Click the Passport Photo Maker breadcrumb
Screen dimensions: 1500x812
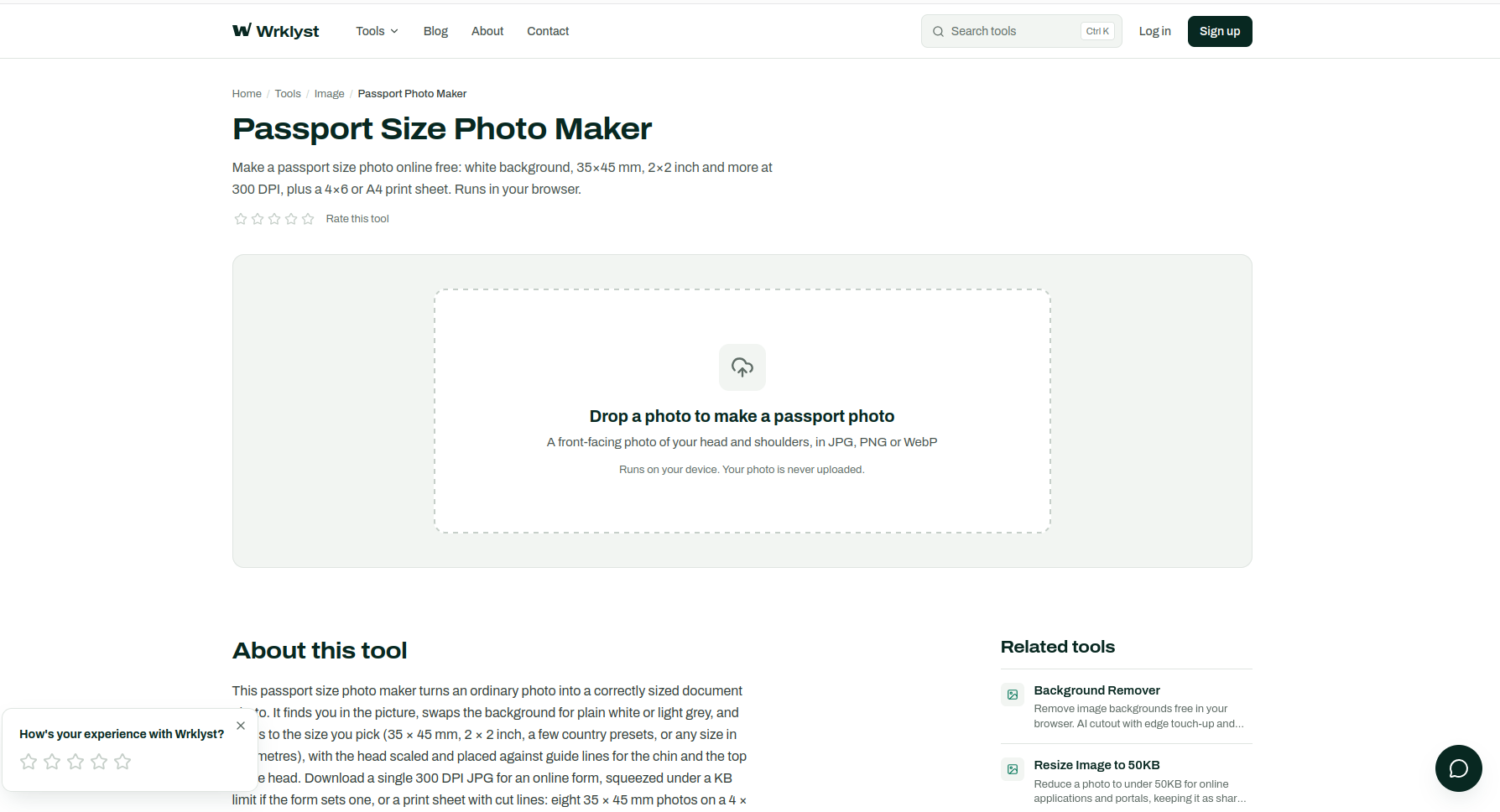[x=412, y=94]
